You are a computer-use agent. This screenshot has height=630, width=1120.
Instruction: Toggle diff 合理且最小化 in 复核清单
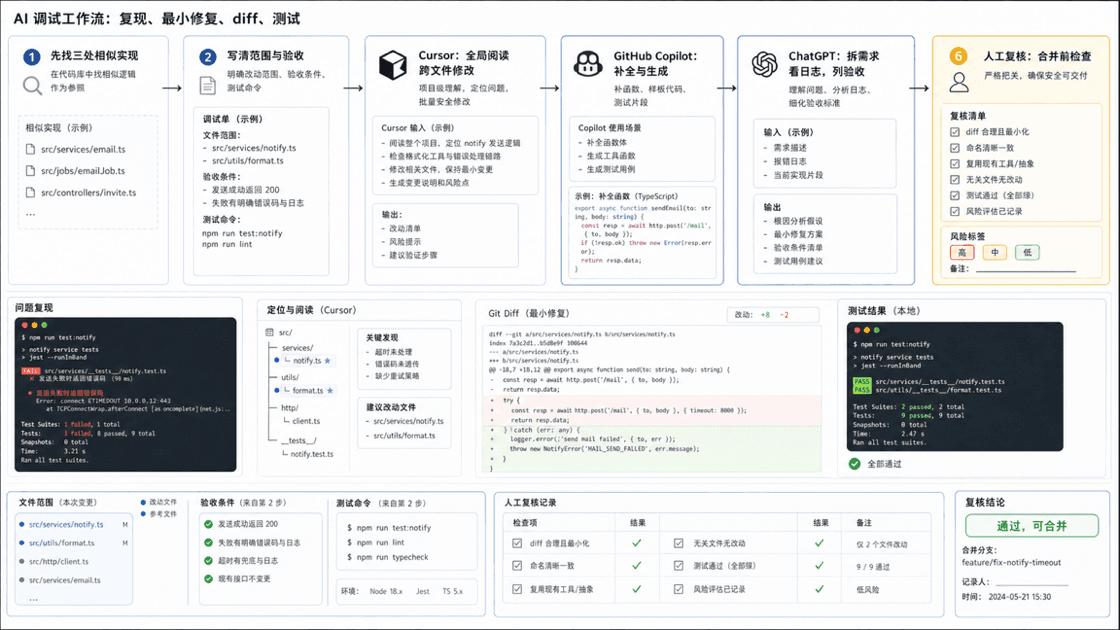(x=955, y=131)
